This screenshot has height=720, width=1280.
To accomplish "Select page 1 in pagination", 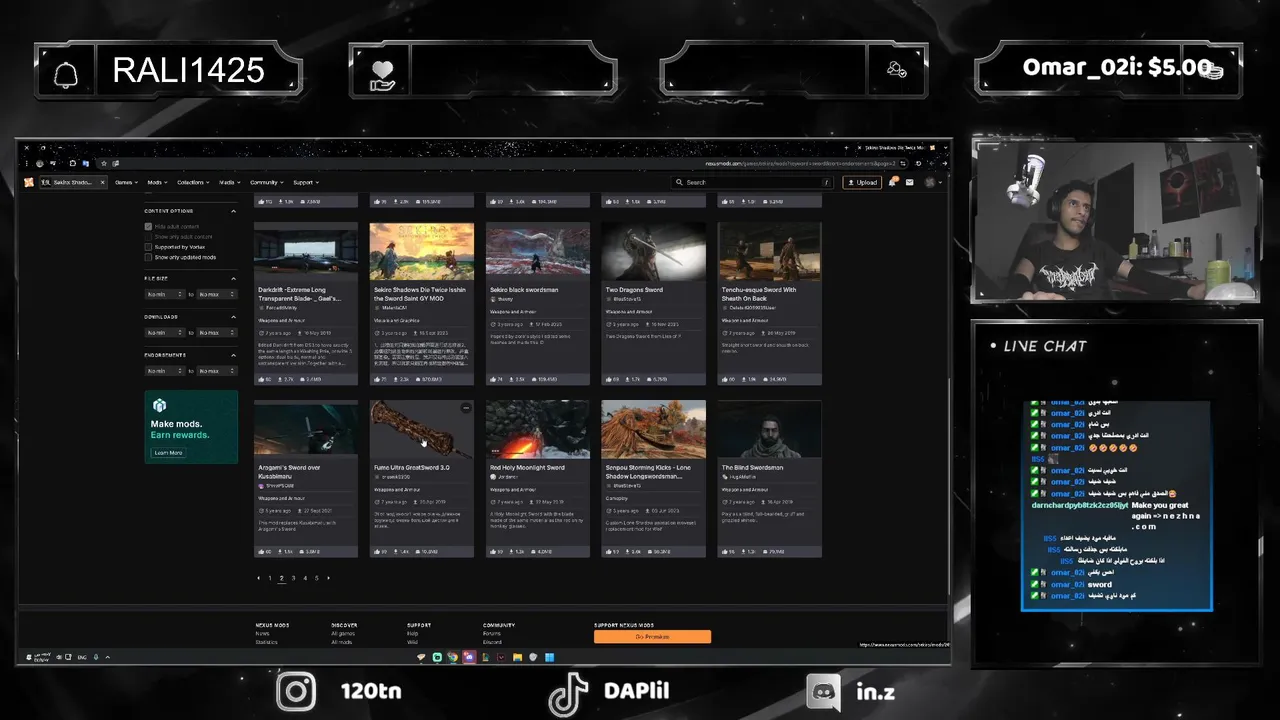I will tap(270, 578).
